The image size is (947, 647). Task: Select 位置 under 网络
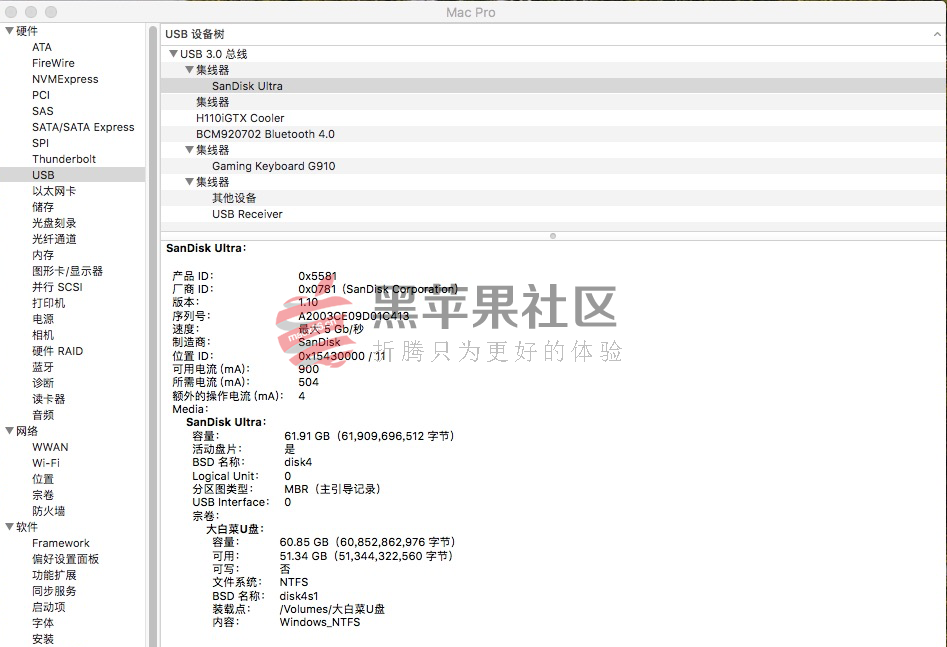point(42,479)
